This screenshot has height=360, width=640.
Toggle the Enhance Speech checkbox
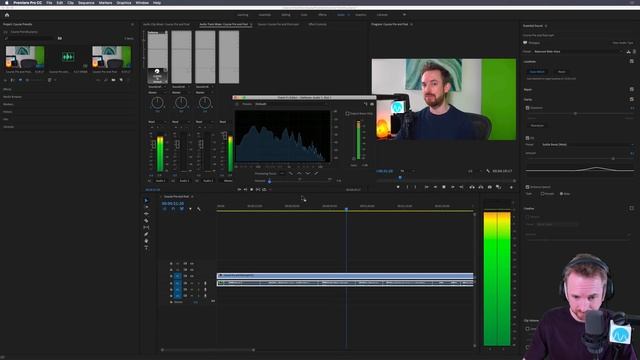527,187
